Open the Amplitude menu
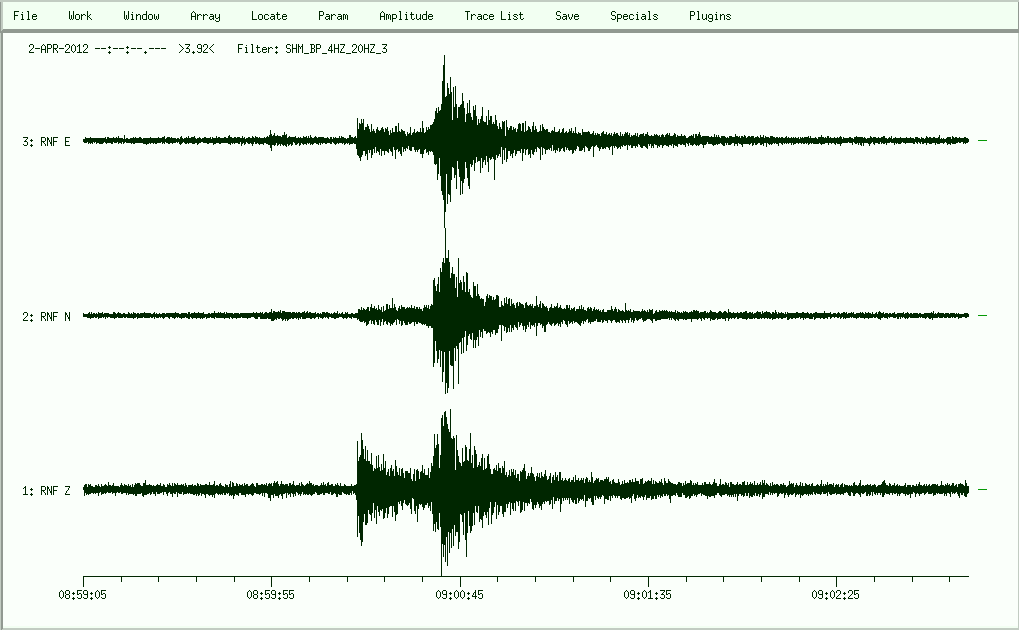This screenshot has height=630, width=1019. (x=406, y=16)
